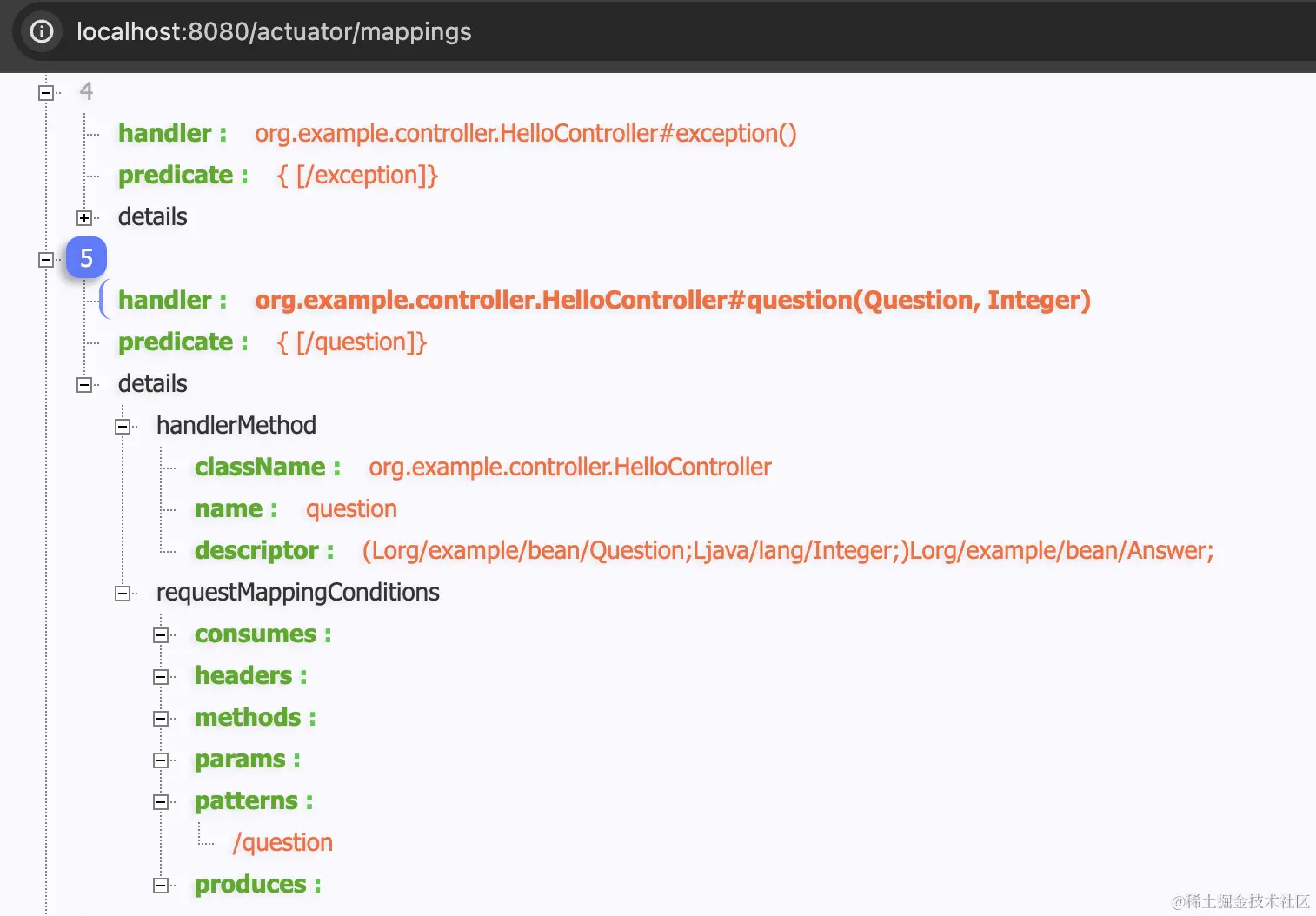The width and height of the screenshot is (1316, 916).
Task: Select the requestMappingConditions label
Action: tap(298, 592)
